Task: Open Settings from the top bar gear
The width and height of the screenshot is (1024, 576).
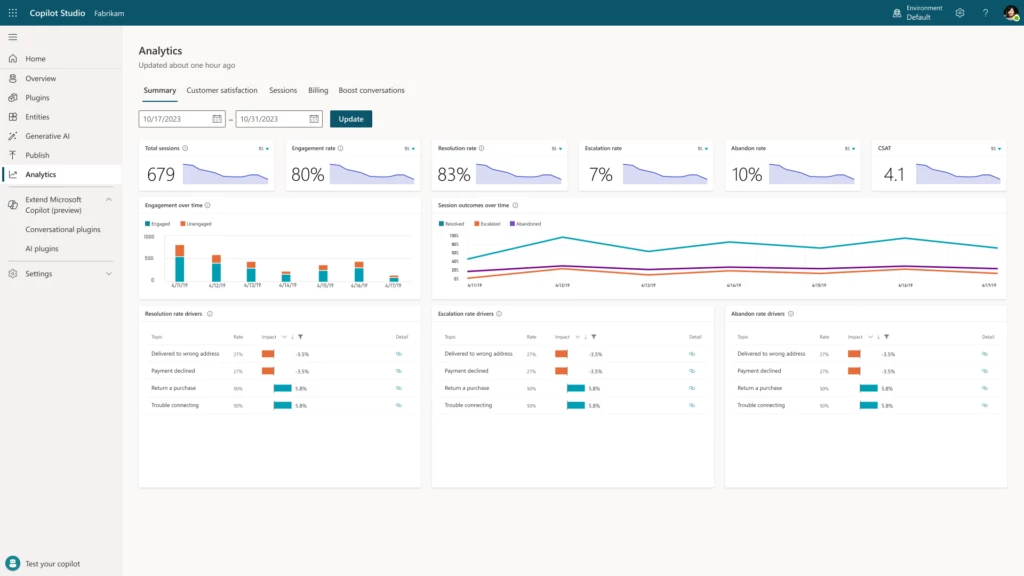Action: point(958,13)
